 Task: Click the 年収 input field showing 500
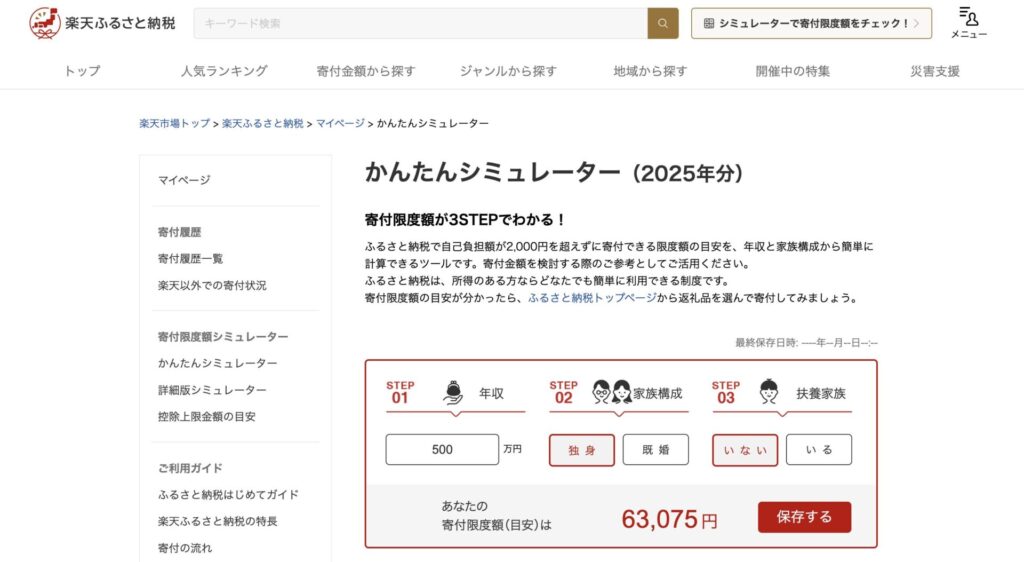[442, 450]
